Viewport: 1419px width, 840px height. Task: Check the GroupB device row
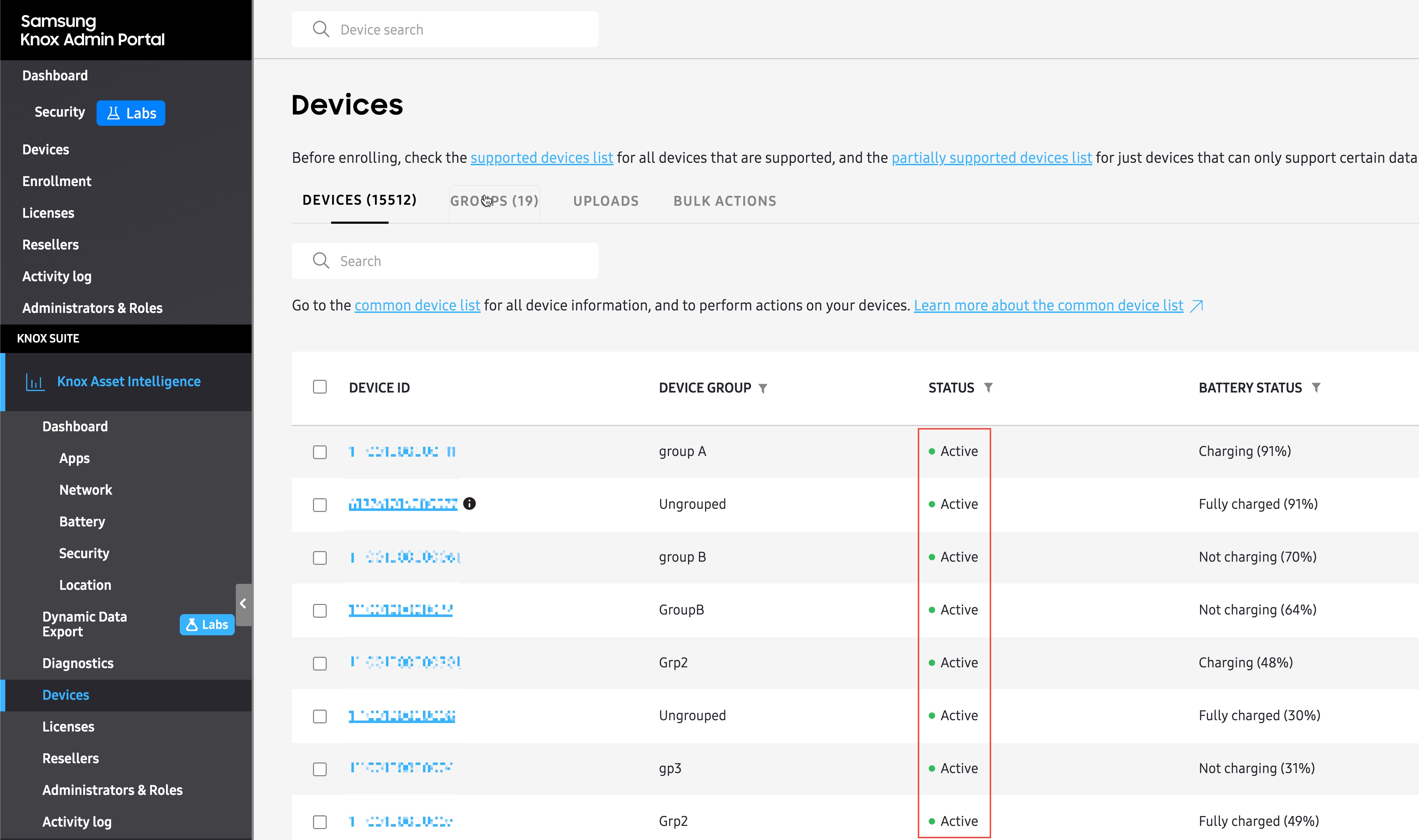320,611
